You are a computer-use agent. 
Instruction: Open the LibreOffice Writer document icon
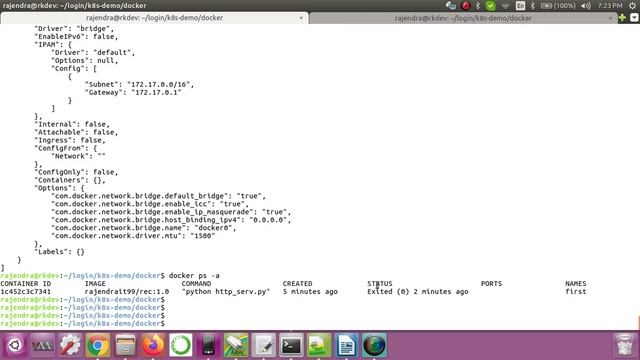click(347, 345)
